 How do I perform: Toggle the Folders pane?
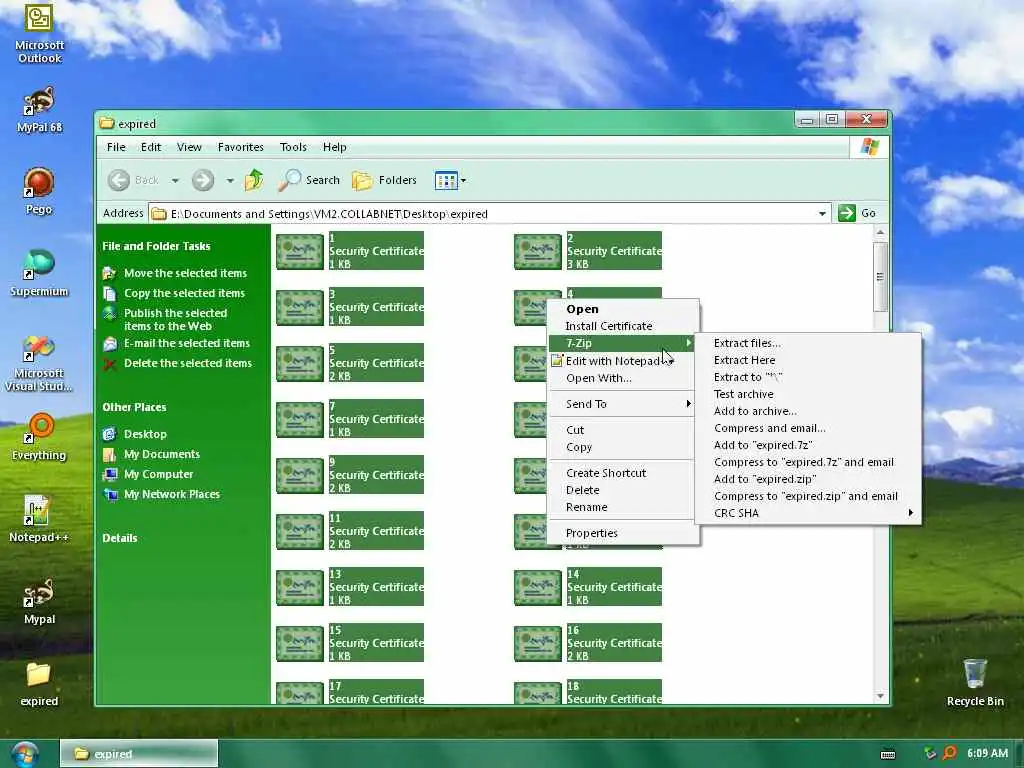[x=385, y=180]
